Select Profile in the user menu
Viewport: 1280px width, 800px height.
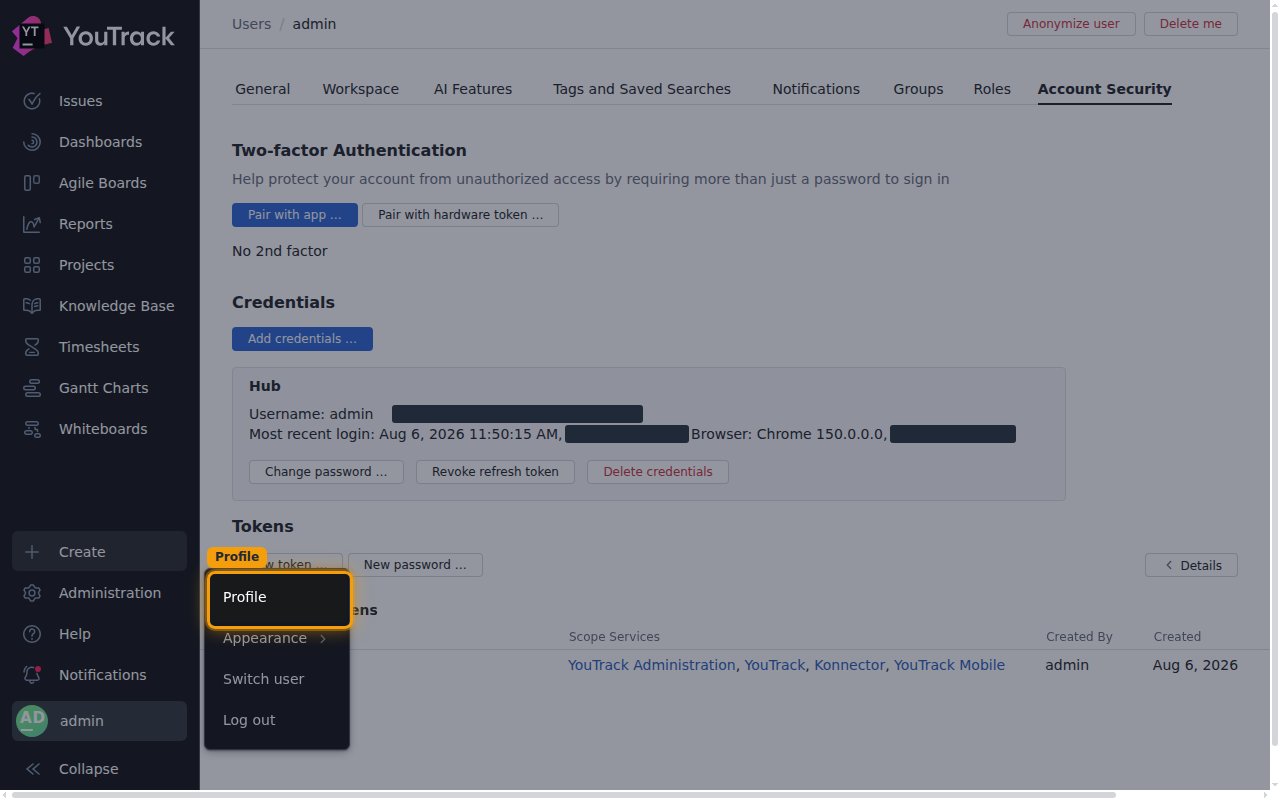[279, 597]
